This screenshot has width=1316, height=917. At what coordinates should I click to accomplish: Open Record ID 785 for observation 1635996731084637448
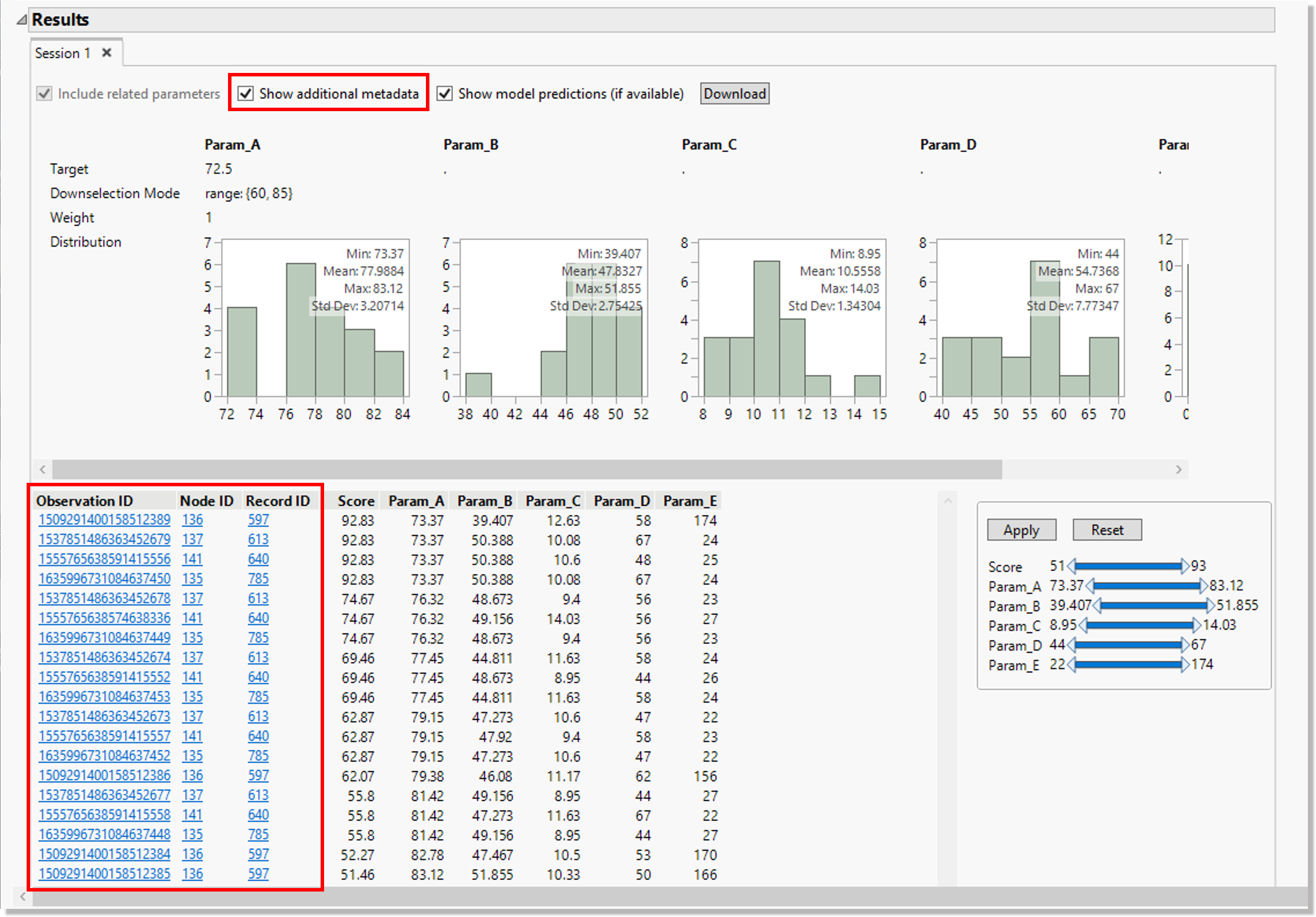click(259, 835)
